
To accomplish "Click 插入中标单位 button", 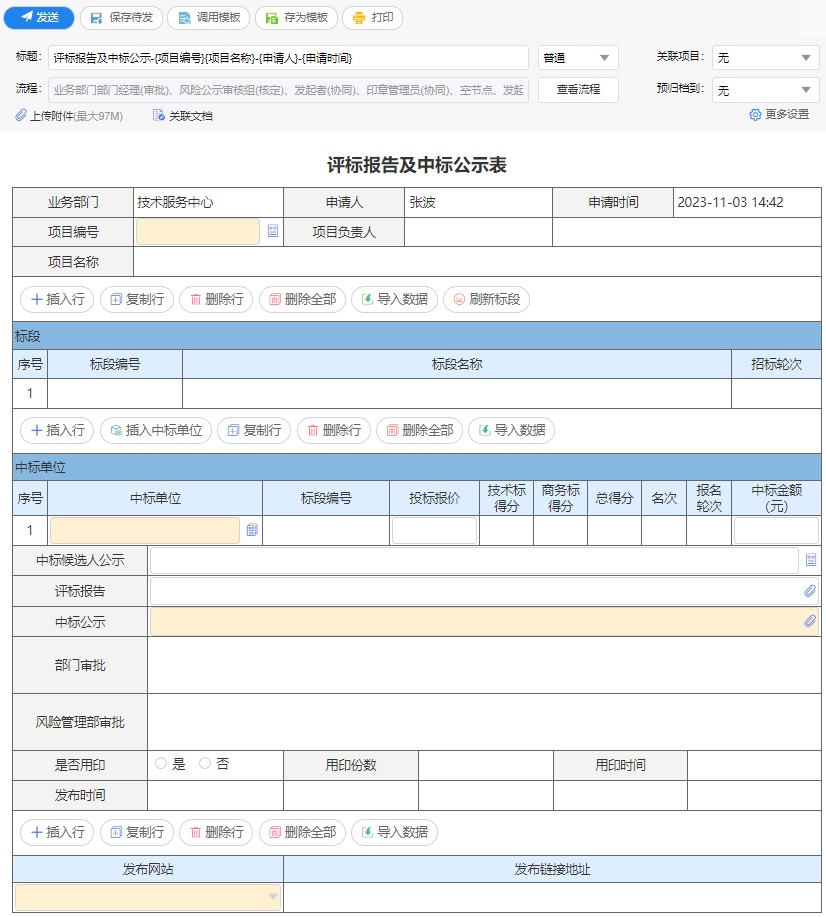I will pos(156,430).
